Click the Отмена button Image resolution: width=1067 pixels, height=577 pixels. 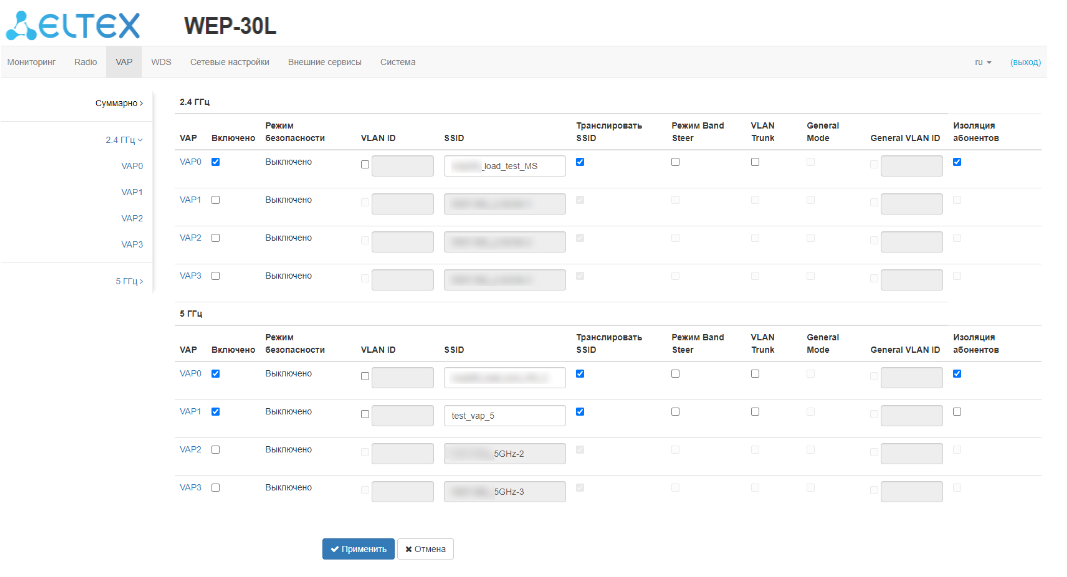pyautogui.click(x=425, y=549)
